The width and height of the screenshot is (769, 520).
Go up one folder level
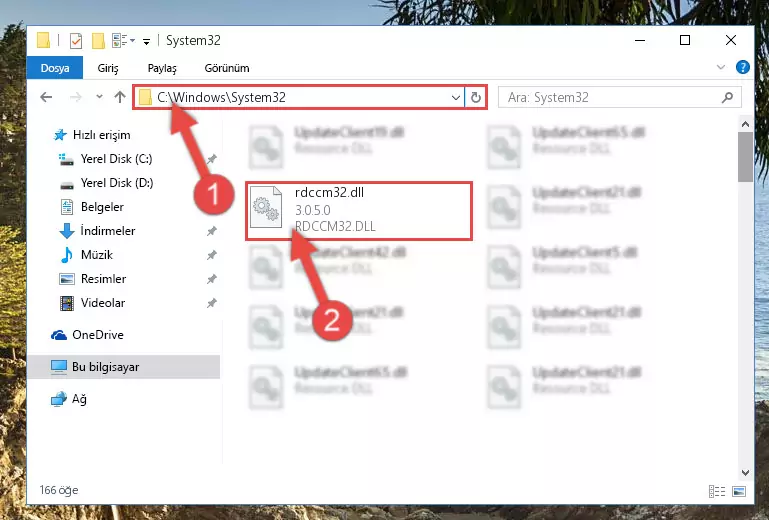(x=120, y=97)
